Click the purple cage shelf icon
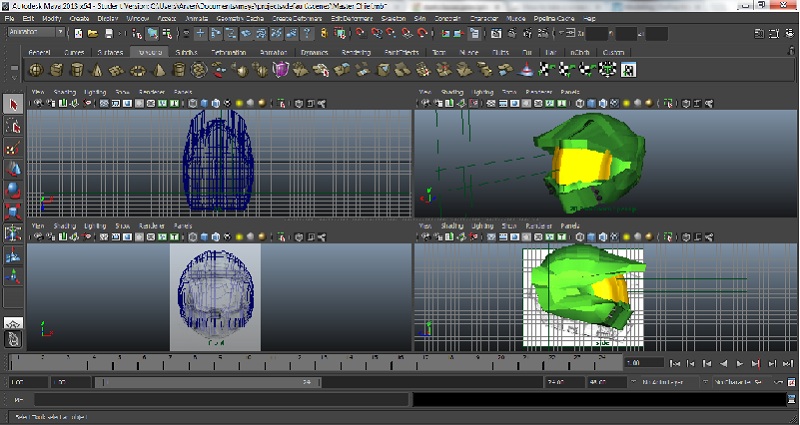The image size is (800, 425). pos(281,70)
